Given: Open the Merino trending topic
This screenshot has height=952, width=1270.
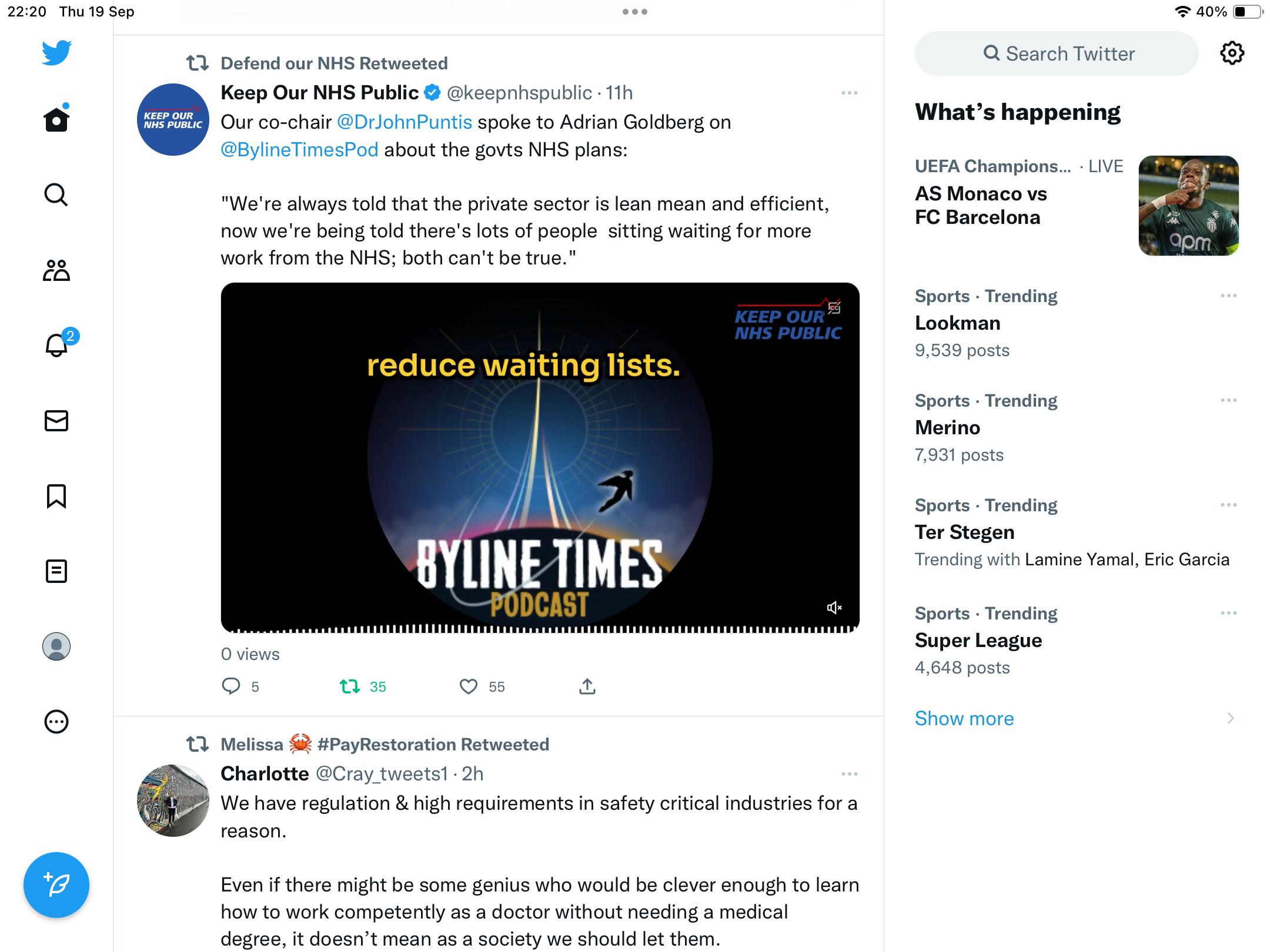Looking at the screenshot, I should tap(948, 427).
